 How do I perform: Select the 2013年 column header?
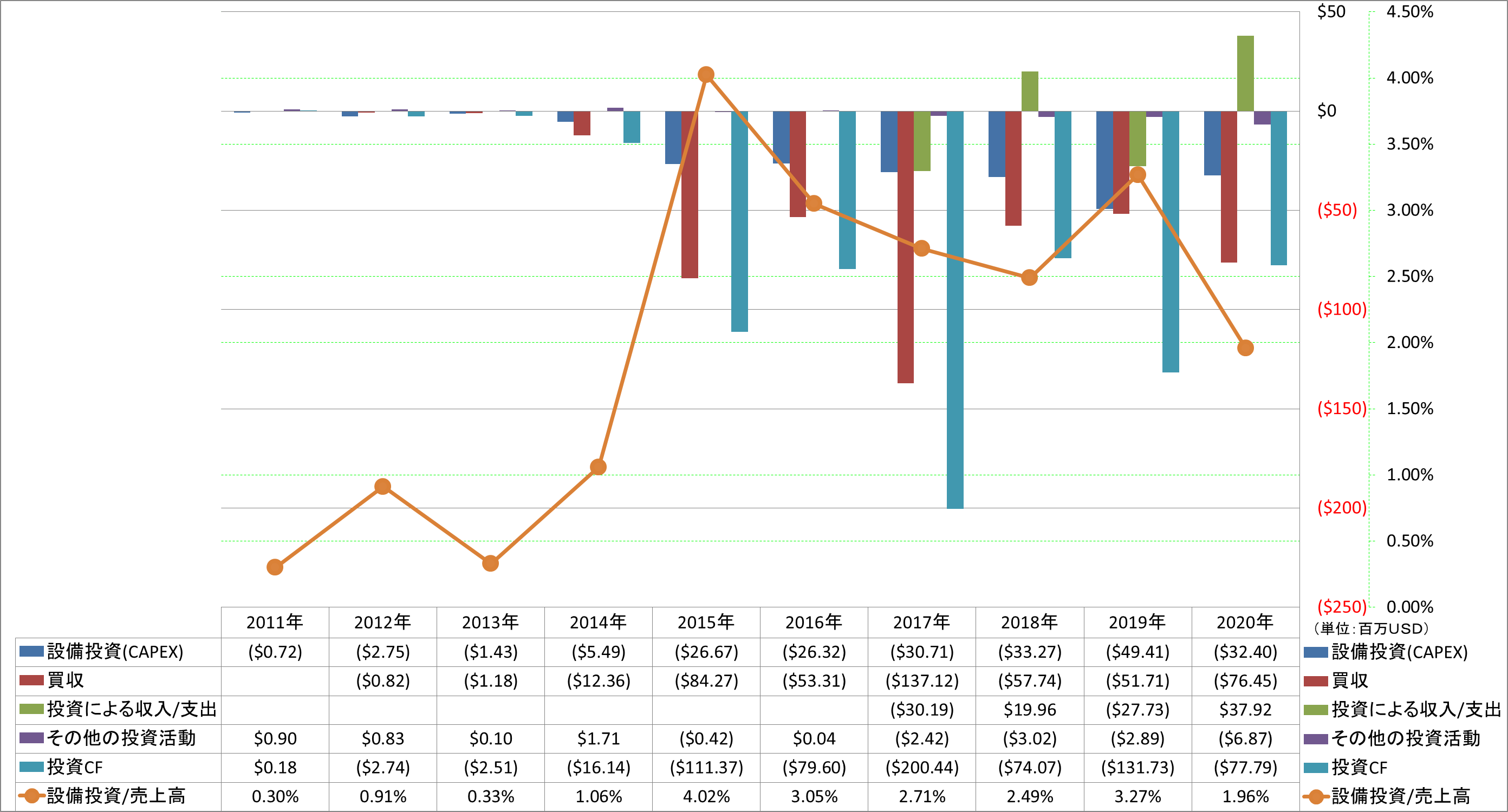(x=490, y=622)
